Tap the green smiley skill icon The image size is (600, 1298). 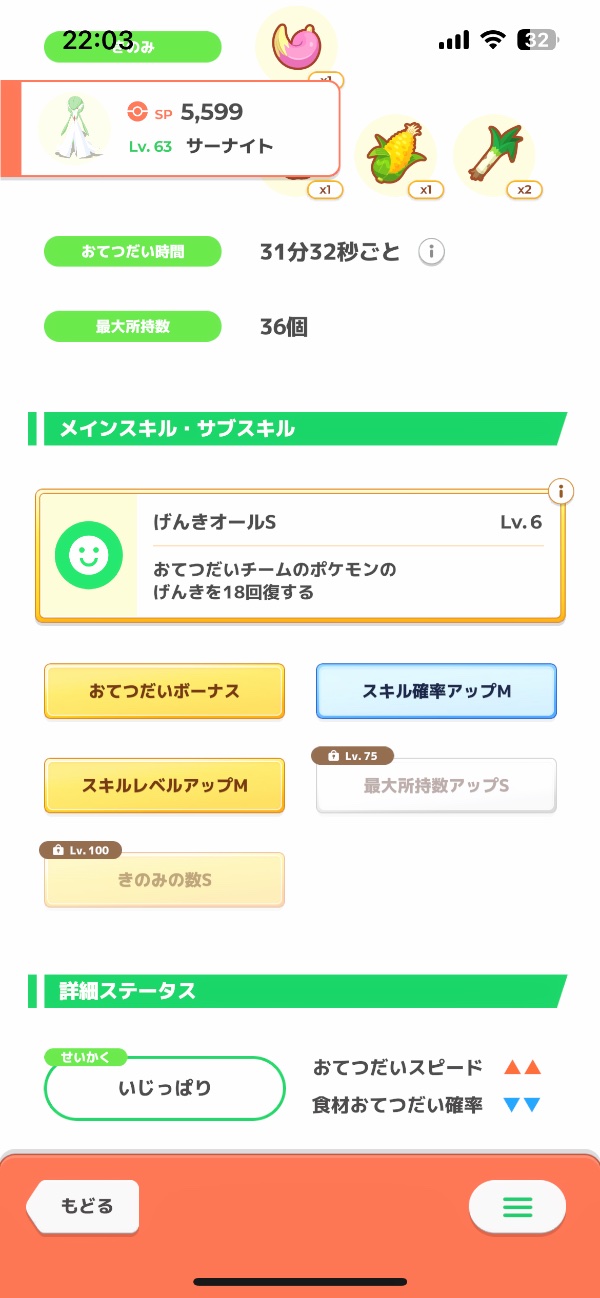coord(88,555)
